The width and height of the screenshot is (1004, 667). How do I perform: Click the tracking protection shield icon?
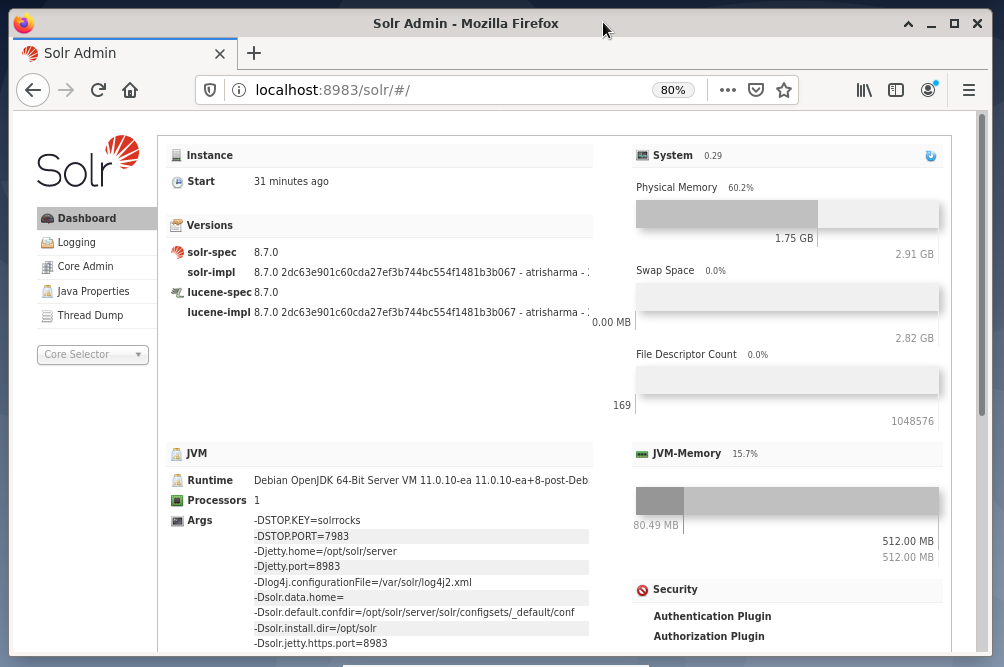pyautogui.click(x=210, y=90)
